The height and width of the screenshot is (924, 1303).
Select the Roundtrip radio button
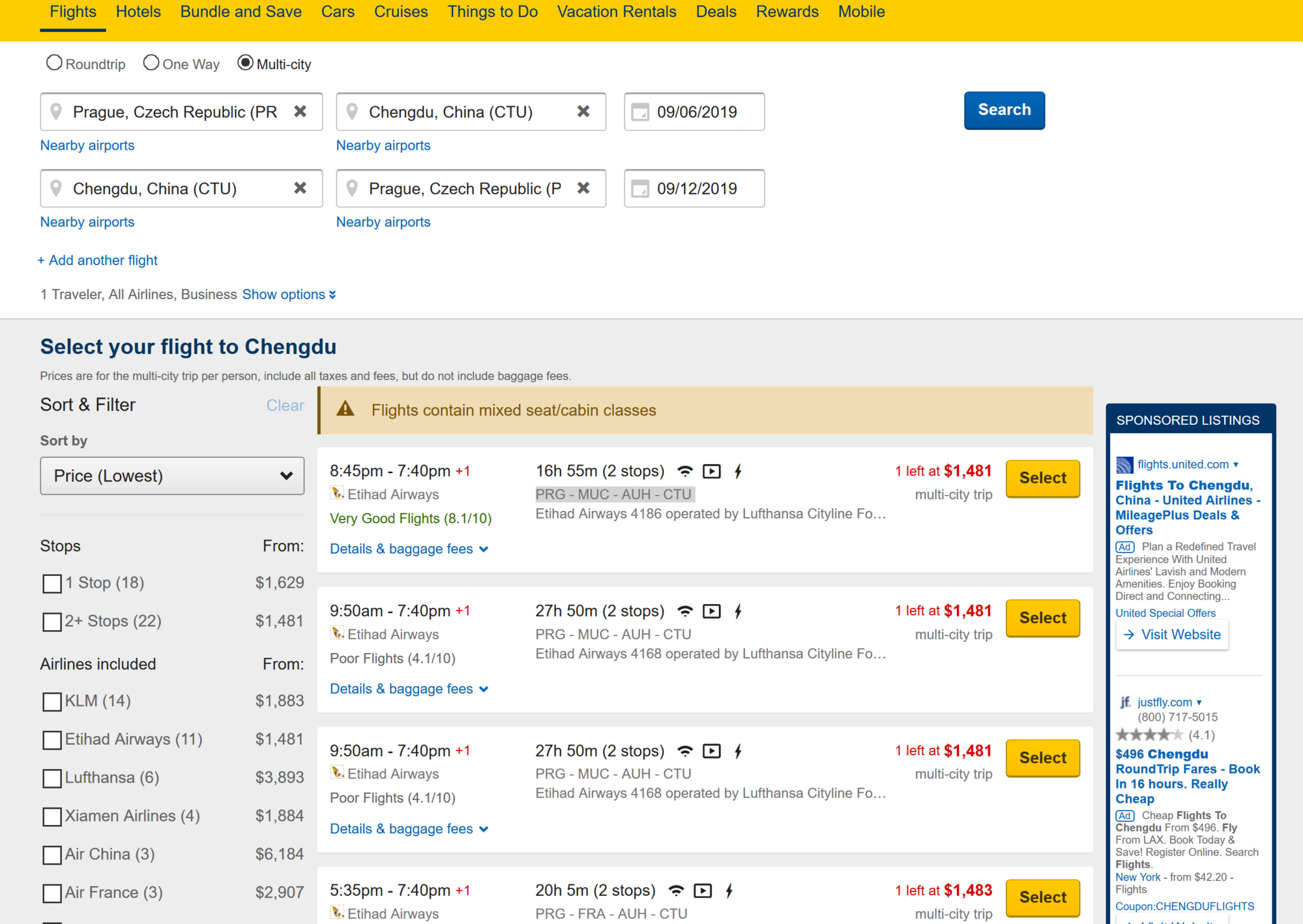pos(54,63)
